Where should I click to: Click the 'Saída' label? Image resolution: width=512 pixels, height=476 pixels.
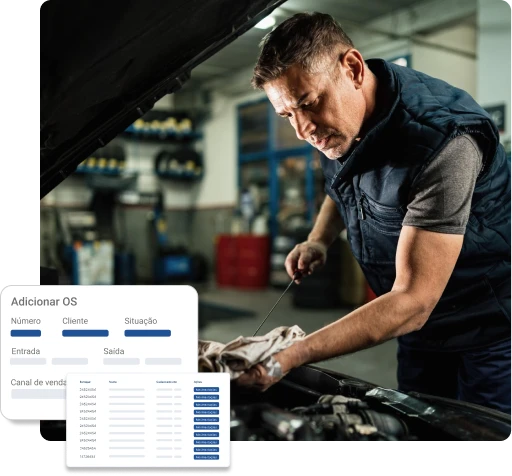tap(114, 351)
